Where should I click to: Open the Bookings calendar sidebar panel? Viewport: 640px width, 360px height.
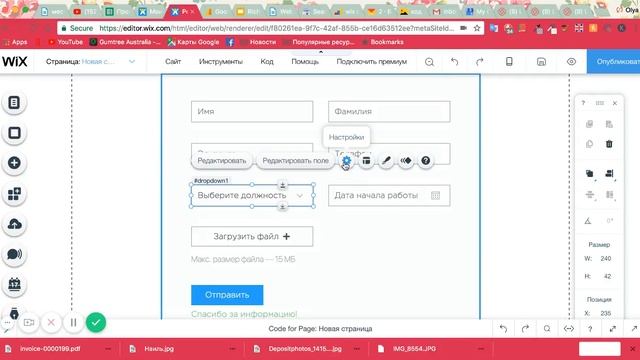click(14, 284)
